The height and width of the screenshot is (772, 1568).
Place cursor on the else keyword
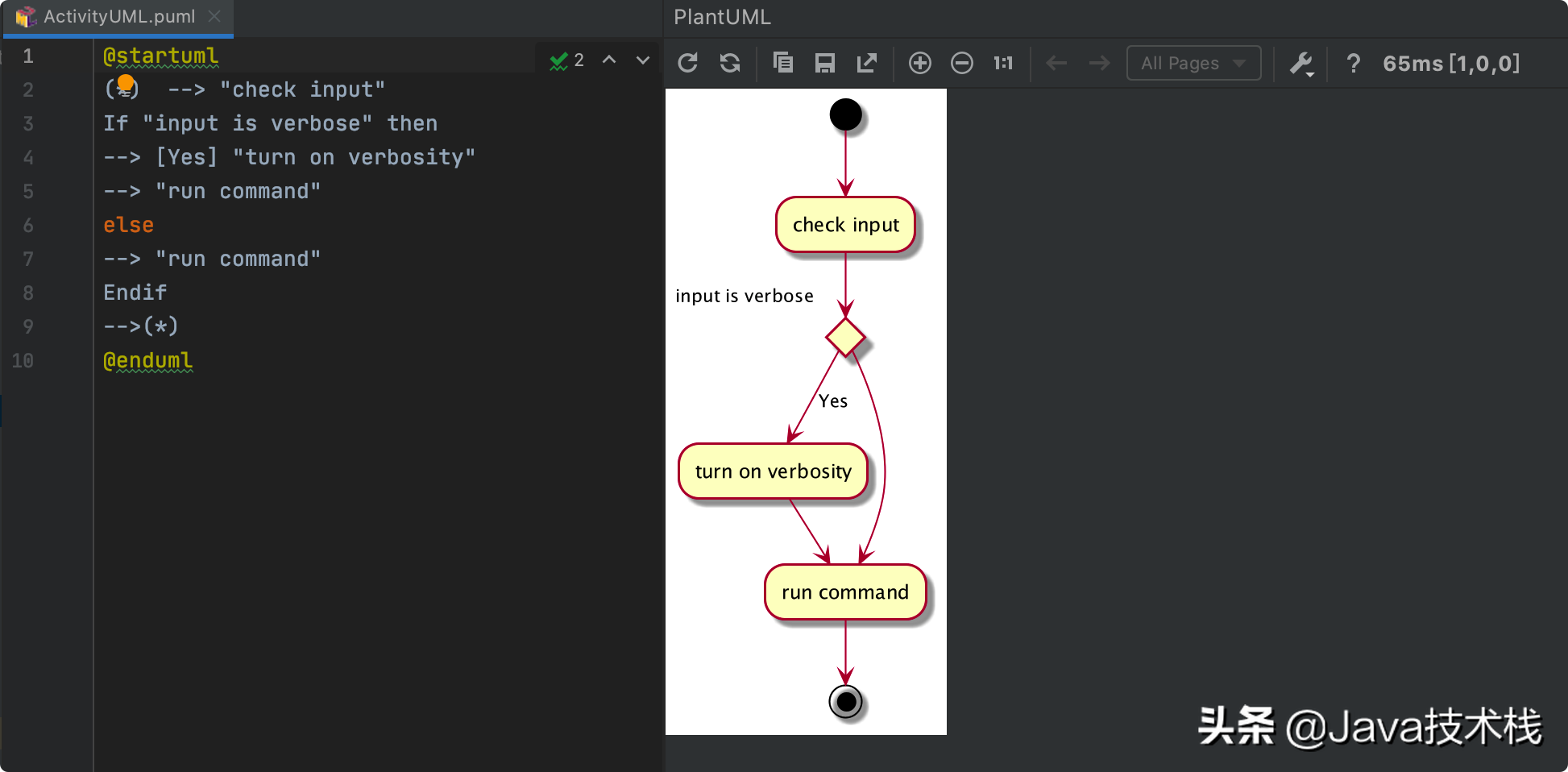(x=128, y=225)
